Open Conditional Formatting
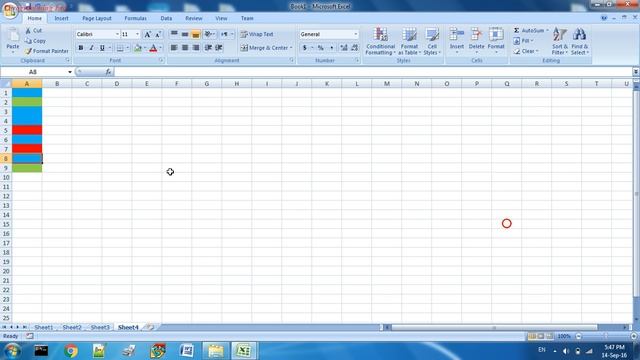The width and height of the screenshot is (640, 360). tap(380, 41)
